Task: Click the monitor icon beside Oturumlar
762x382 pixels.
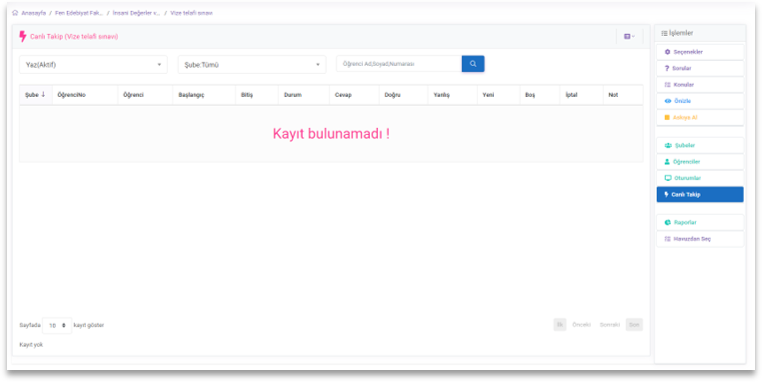Action: (x=668, y=178)
